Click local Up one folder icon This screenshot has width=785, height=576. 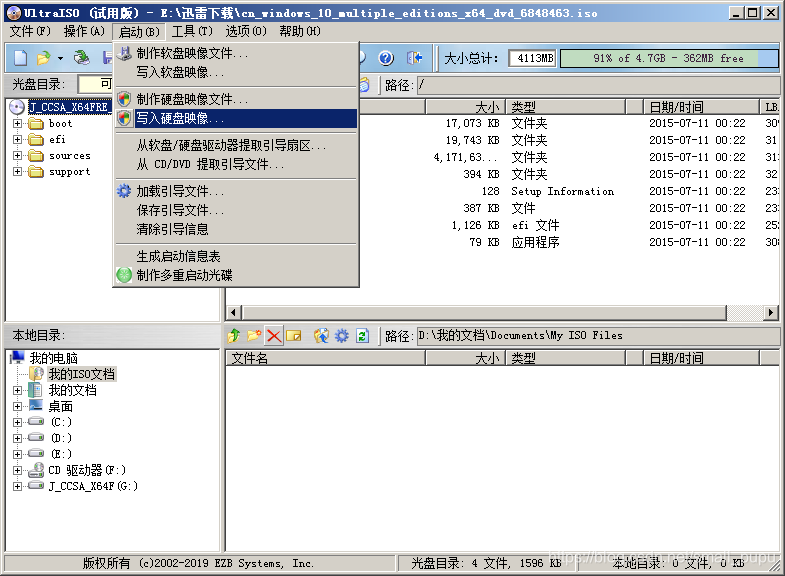(x=234, y=335)
